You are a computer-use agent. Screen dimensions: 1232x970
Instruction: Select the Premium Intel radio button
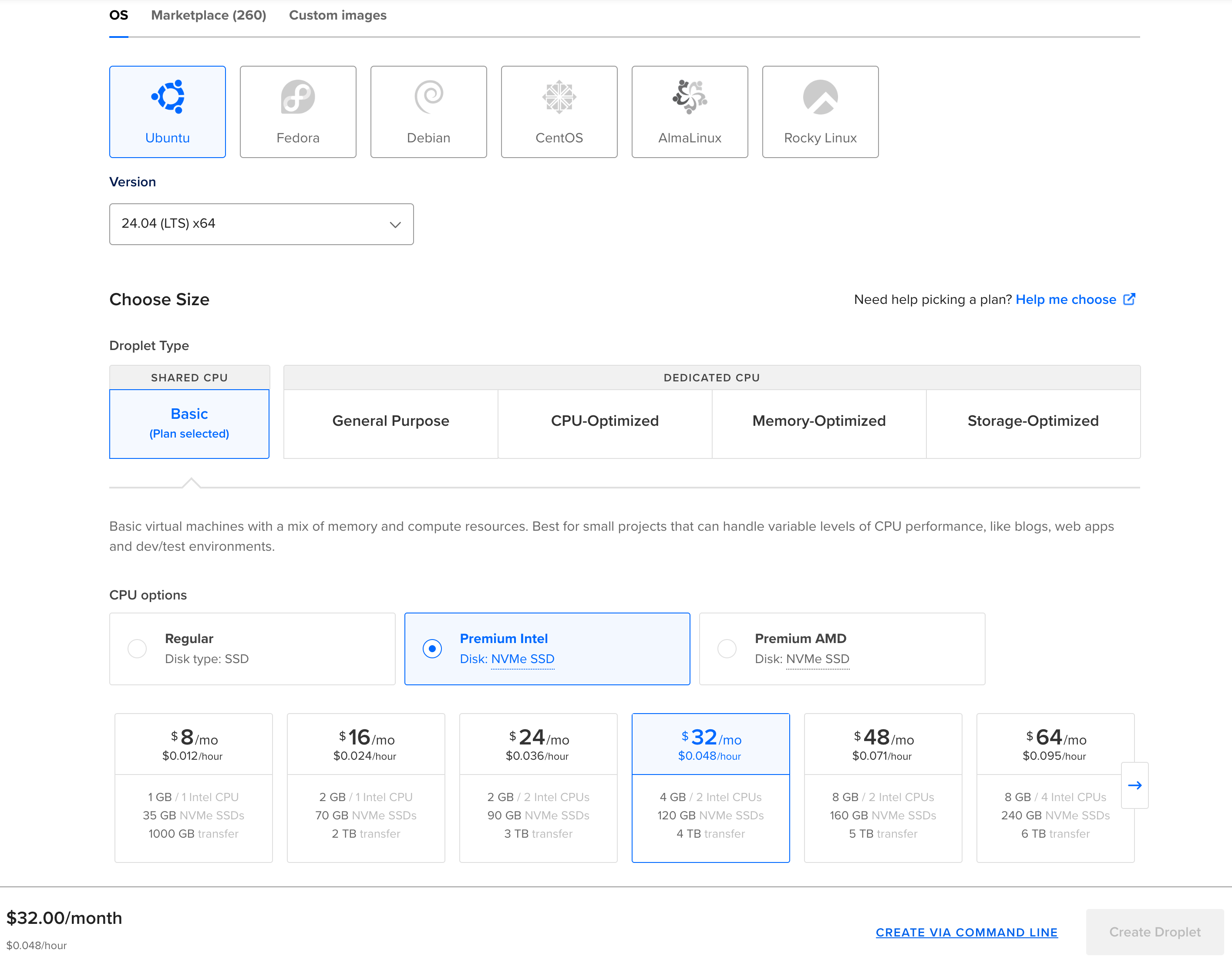pyautogui.click(x=432, y=649)
